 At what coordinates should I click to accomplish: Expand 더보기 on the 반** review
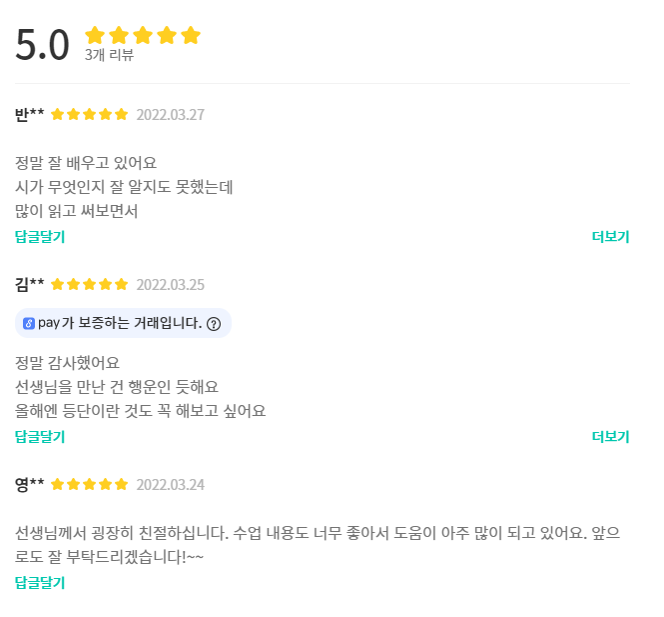point(610,237)
